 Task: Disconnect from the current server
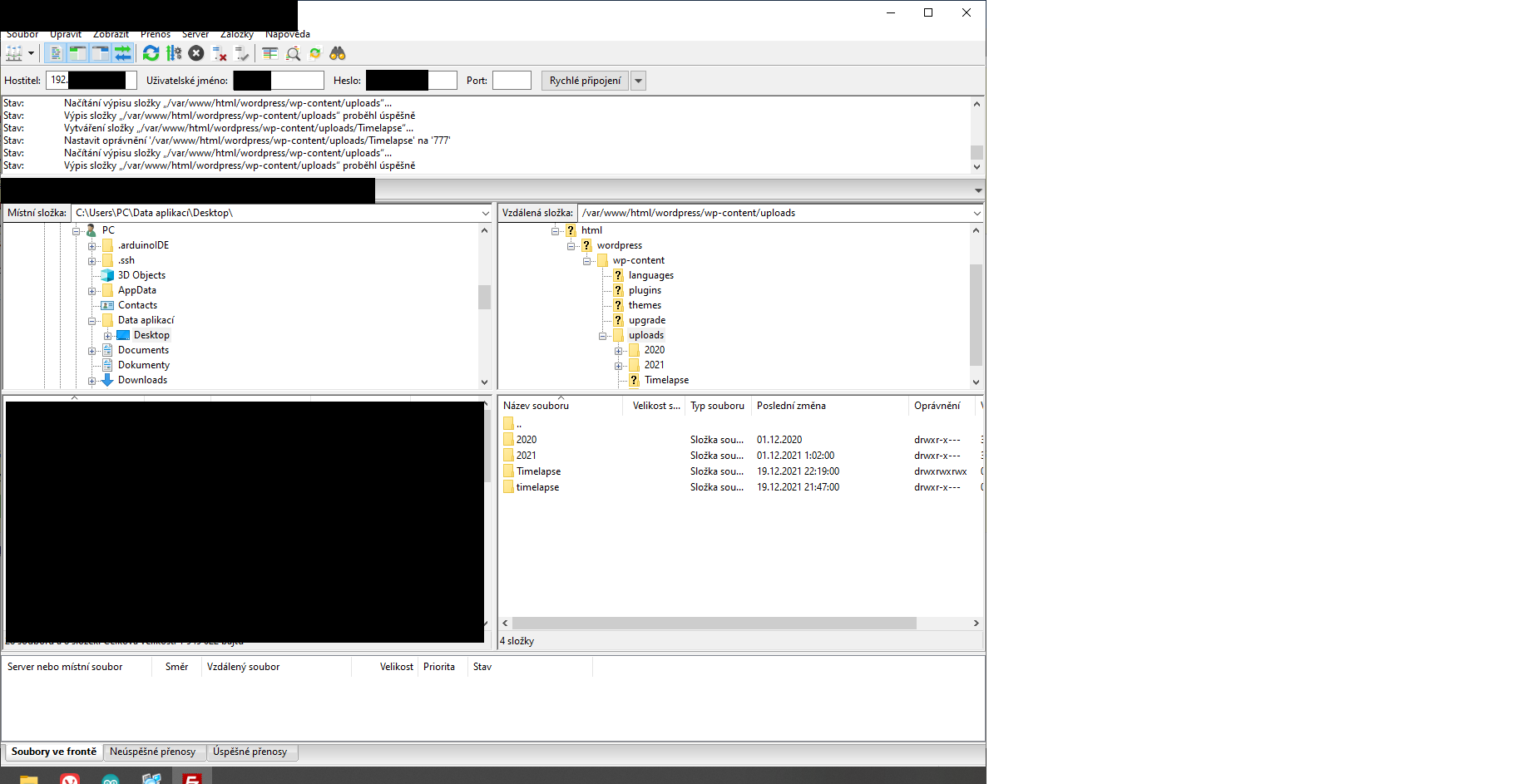[220, 53]
